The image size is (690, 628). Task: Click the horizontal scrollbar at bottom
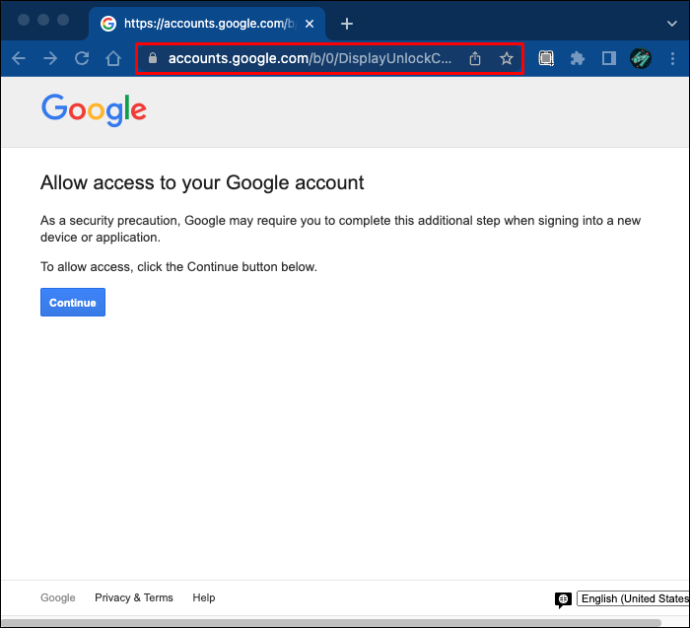pyautogui.click(x=331, y=623)
